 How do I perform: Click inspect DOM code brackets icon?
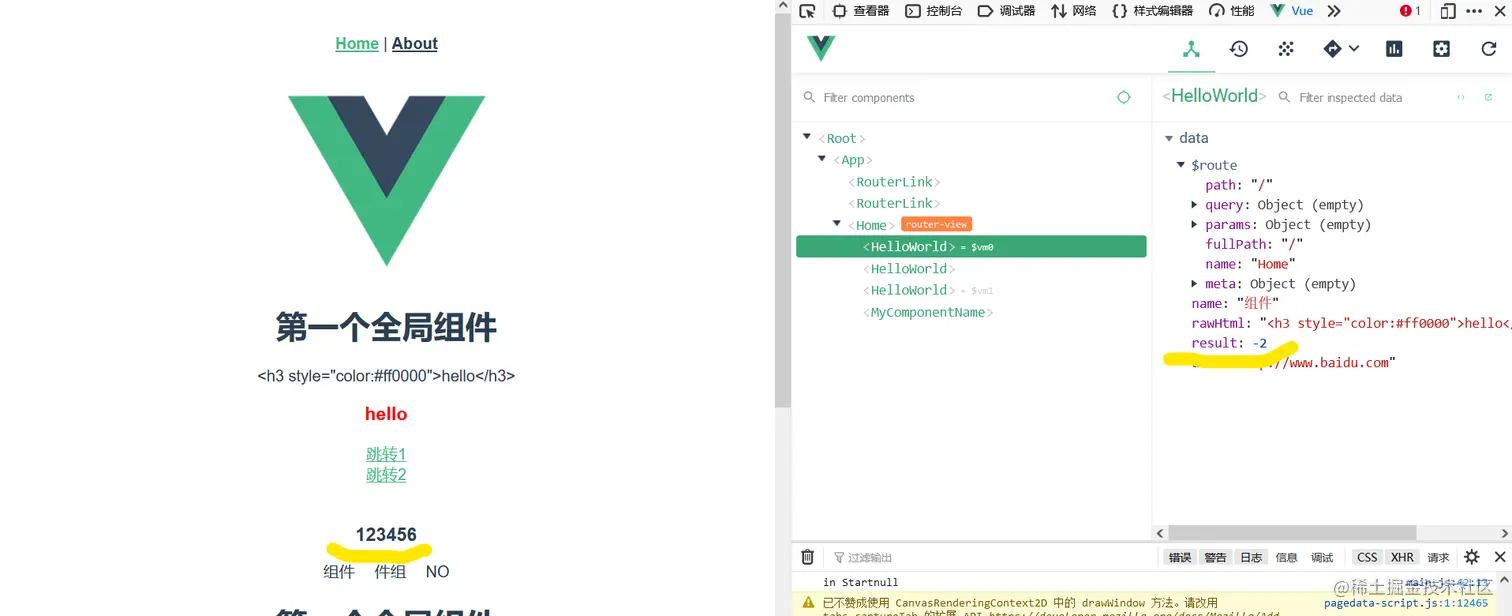(1461, 97)
